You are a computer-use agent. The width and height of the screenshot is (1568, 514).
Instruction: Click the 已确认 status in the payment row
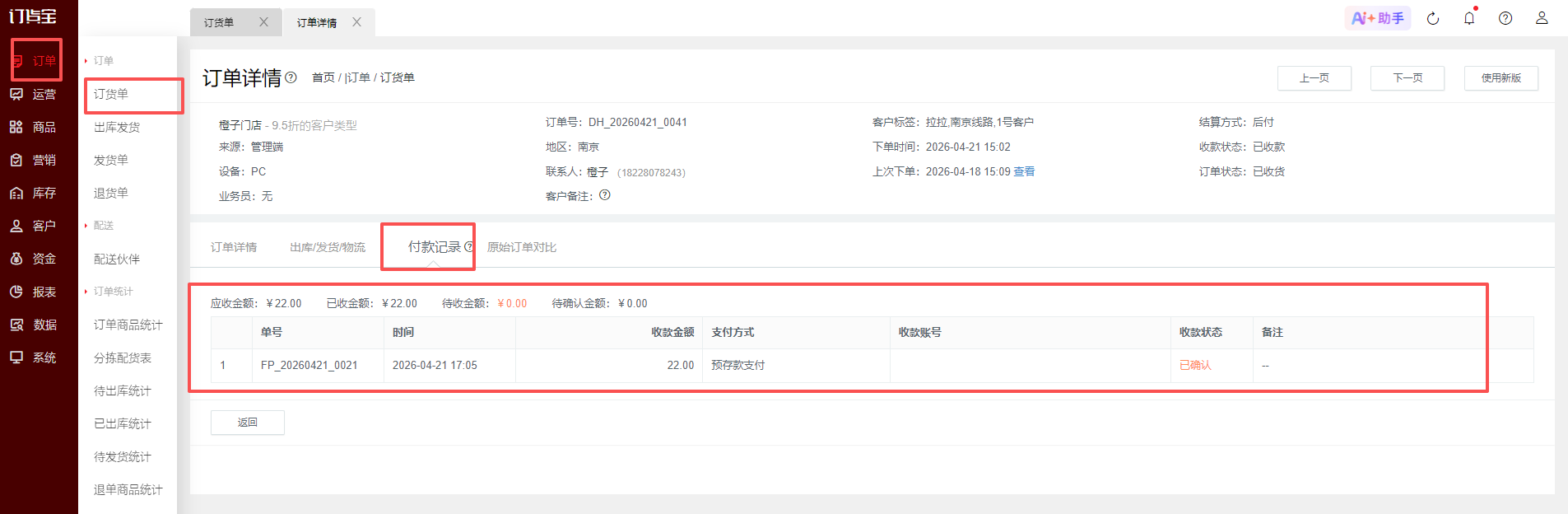tap(1195, 365)
